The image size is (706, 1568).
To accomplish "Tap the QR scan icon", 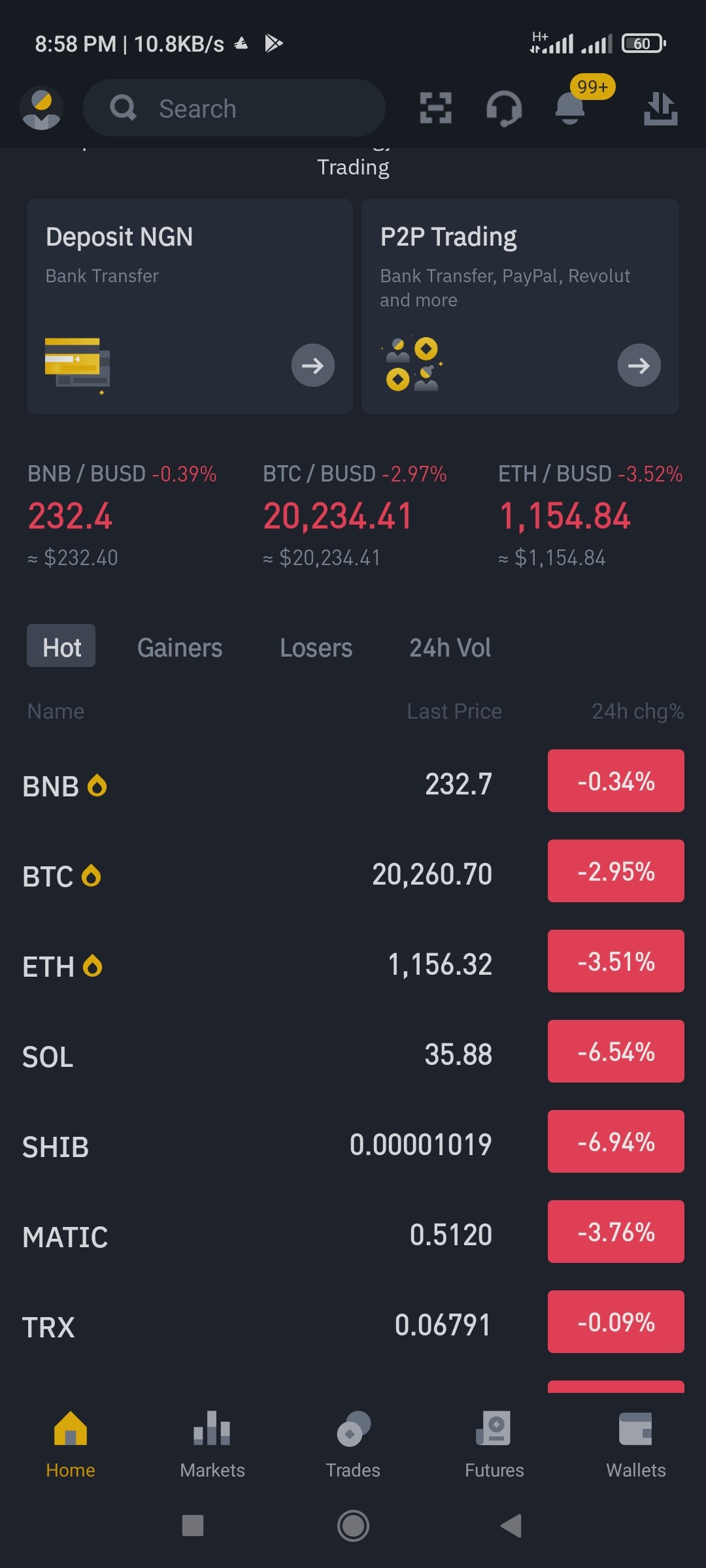I will click(x=435, y=108).
